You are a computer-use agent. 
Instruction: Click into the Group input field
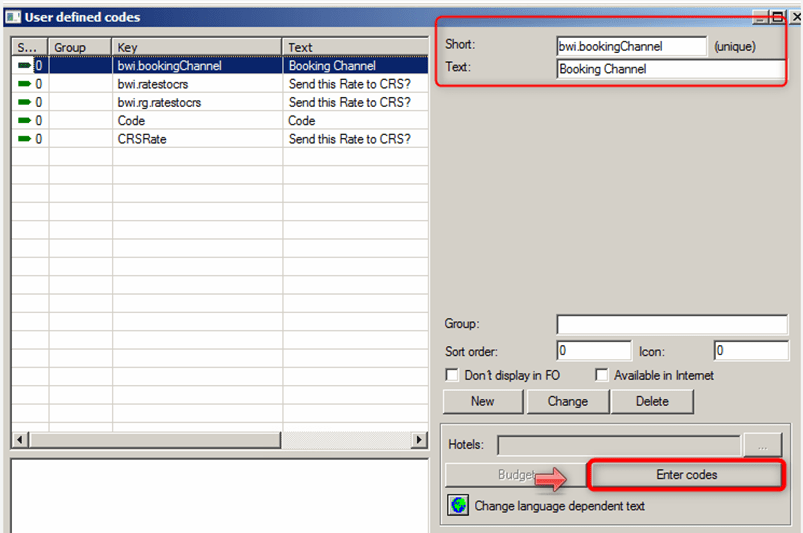pyautogui.click(x=672, y=324)
